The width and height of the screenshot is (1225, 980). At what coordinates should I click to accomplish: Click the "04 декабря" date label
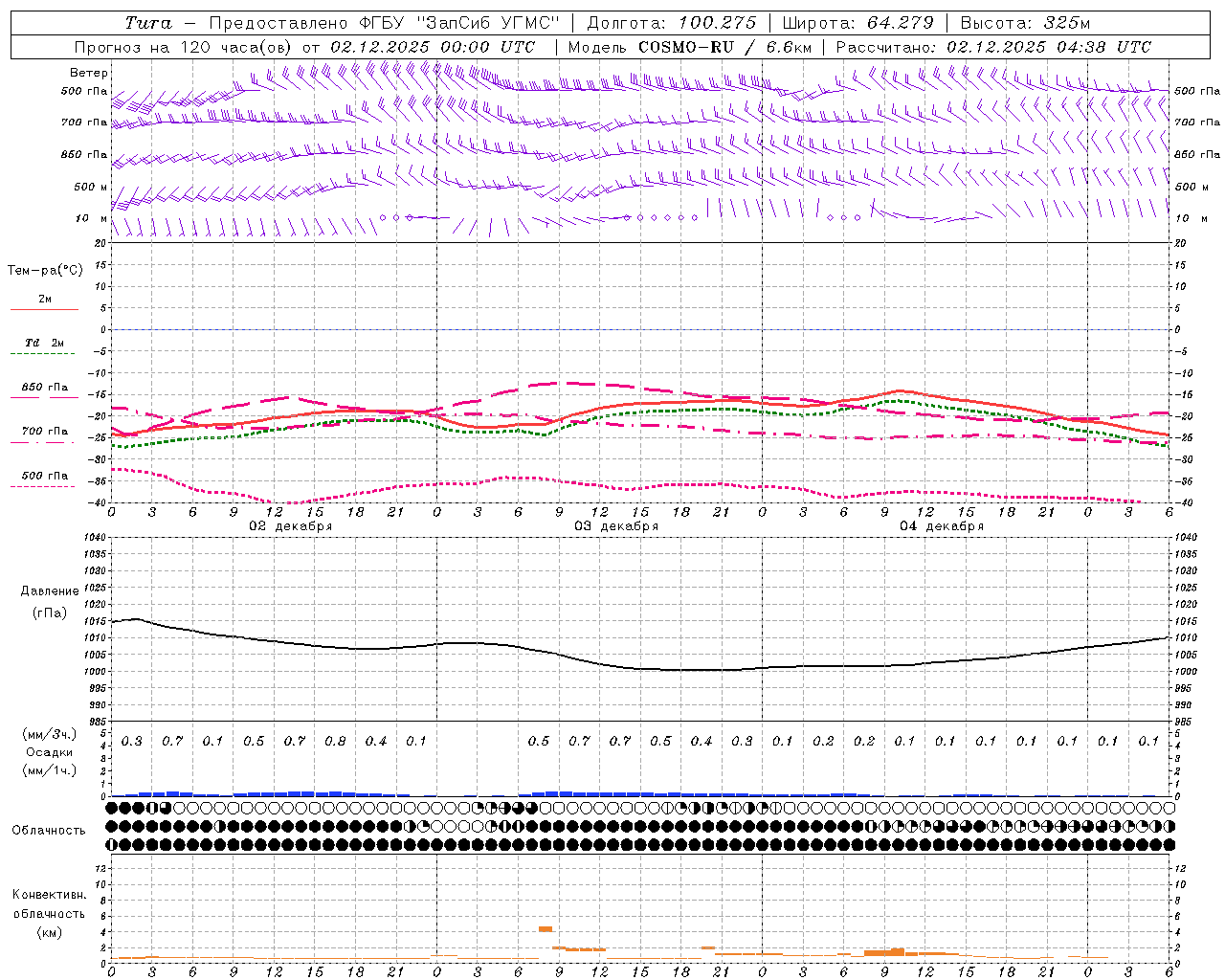[942, 526]
